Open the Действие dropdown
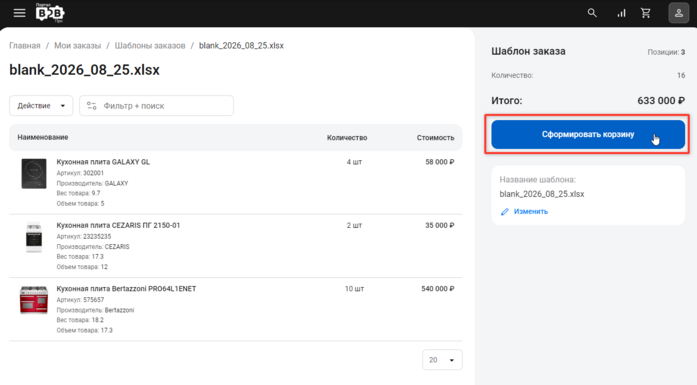 click(41, 106)
